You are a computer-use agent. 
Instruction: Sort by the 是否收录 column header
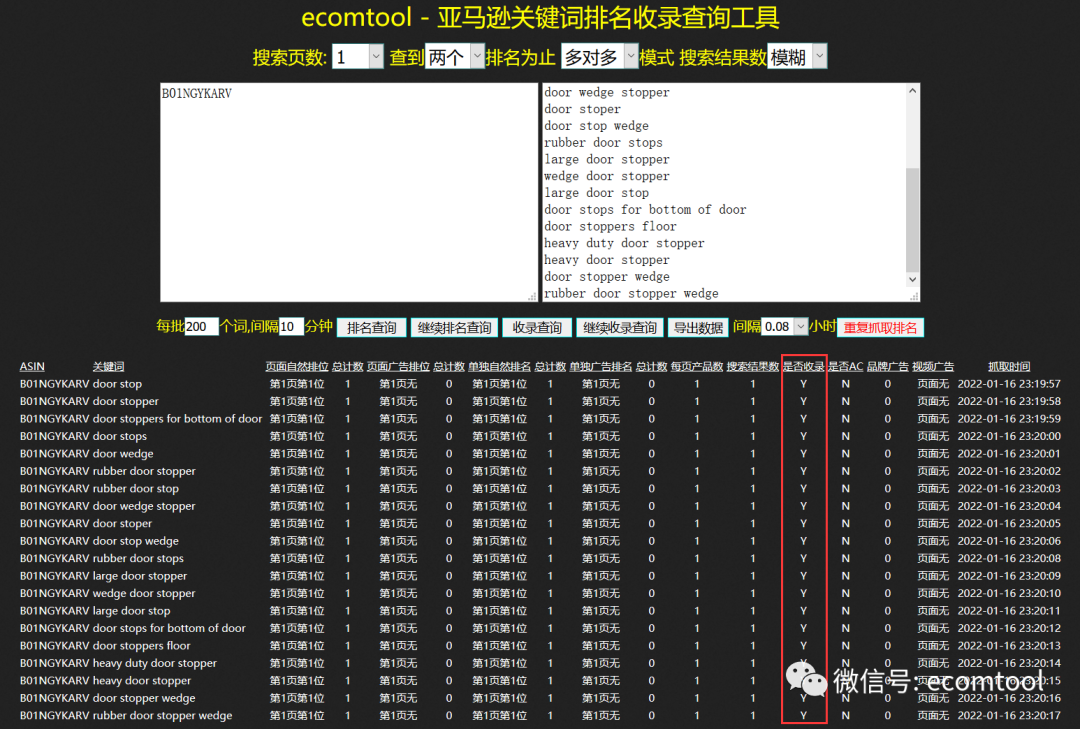pos(803,367)
